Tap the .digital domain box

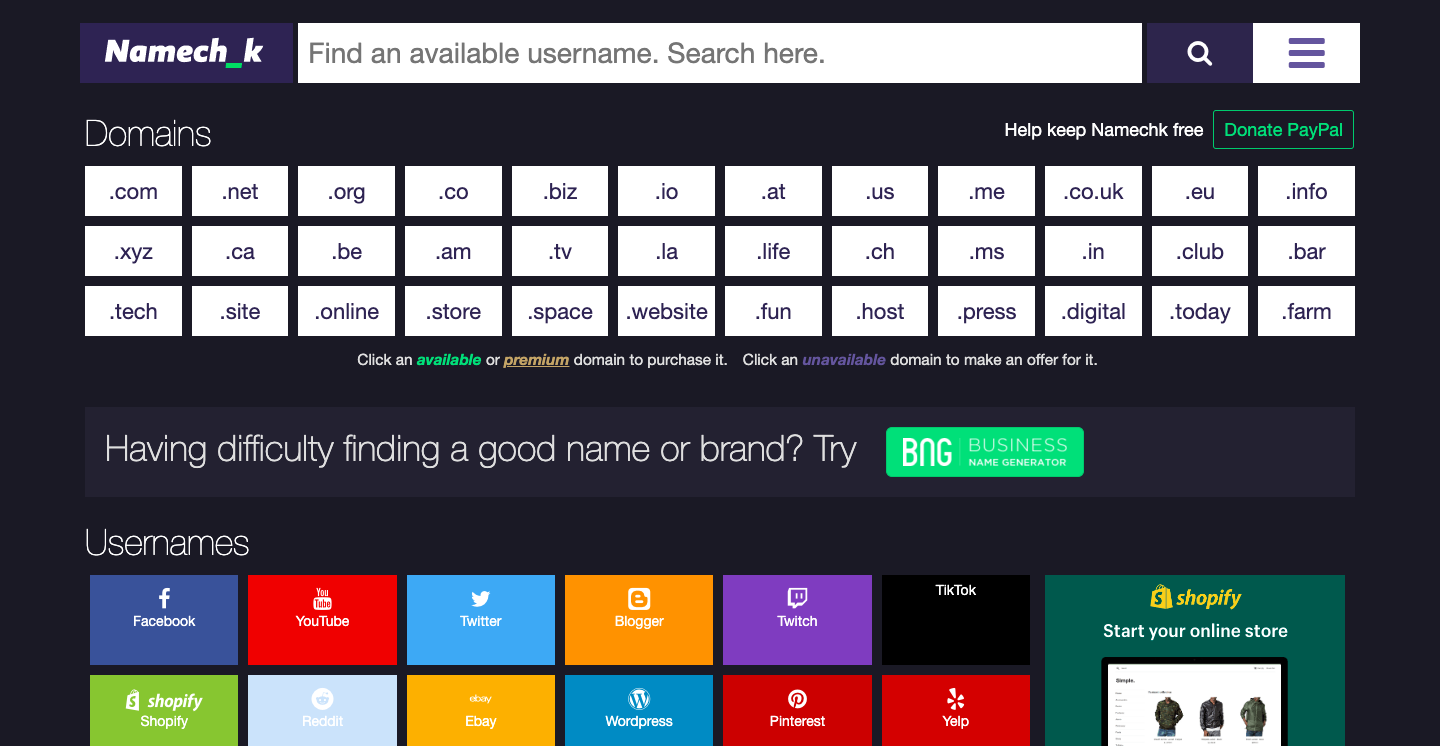(x=1093, y=311)
